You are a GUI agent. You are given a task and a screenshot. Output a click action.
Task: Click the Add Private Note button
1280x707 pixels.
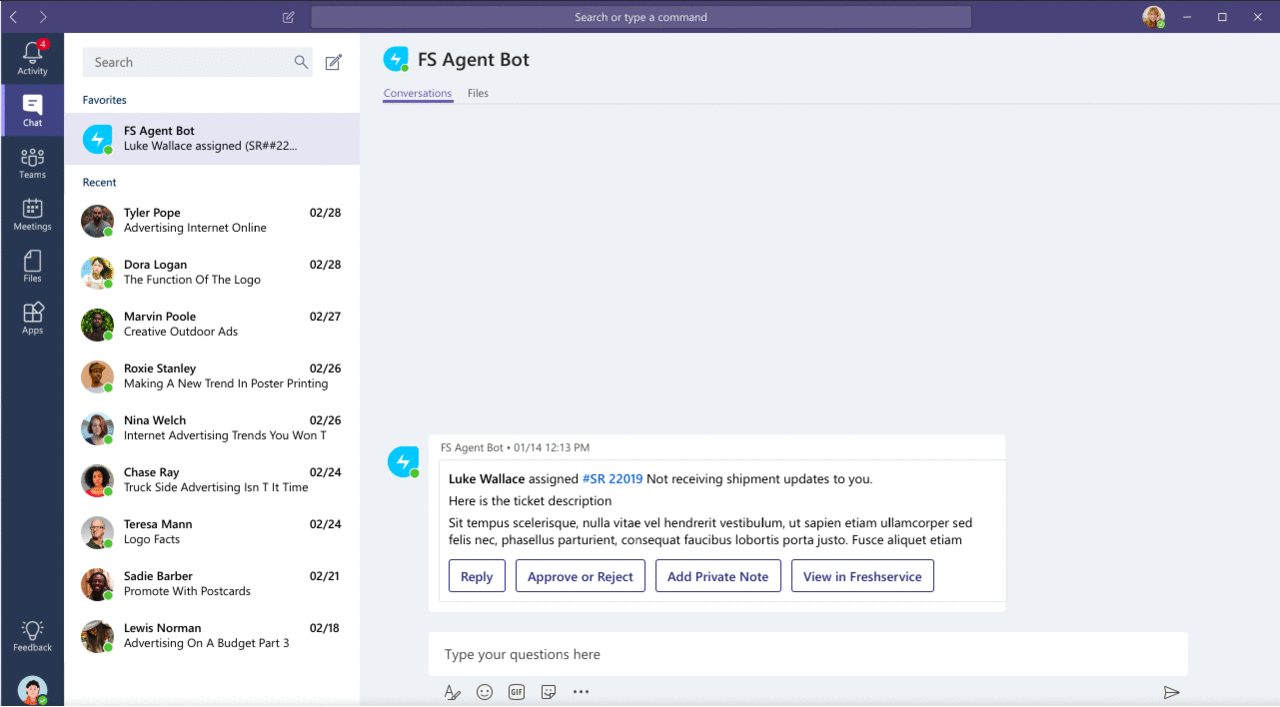[718, 576]
